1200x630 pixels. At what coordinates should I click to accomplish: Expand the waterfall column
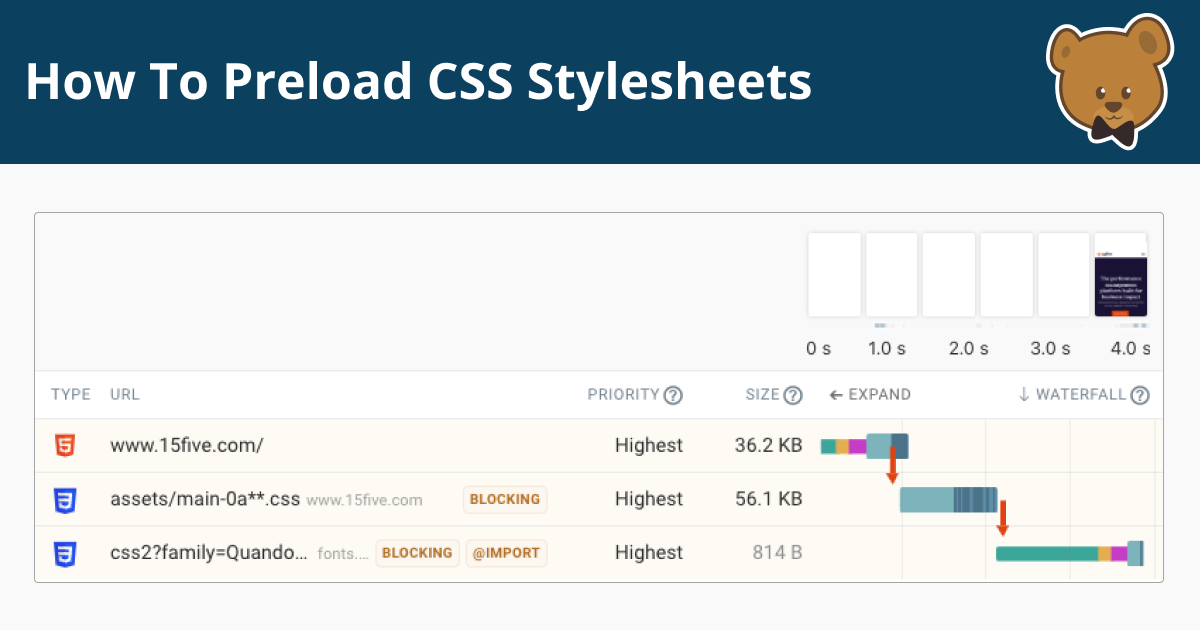point(870,395)
